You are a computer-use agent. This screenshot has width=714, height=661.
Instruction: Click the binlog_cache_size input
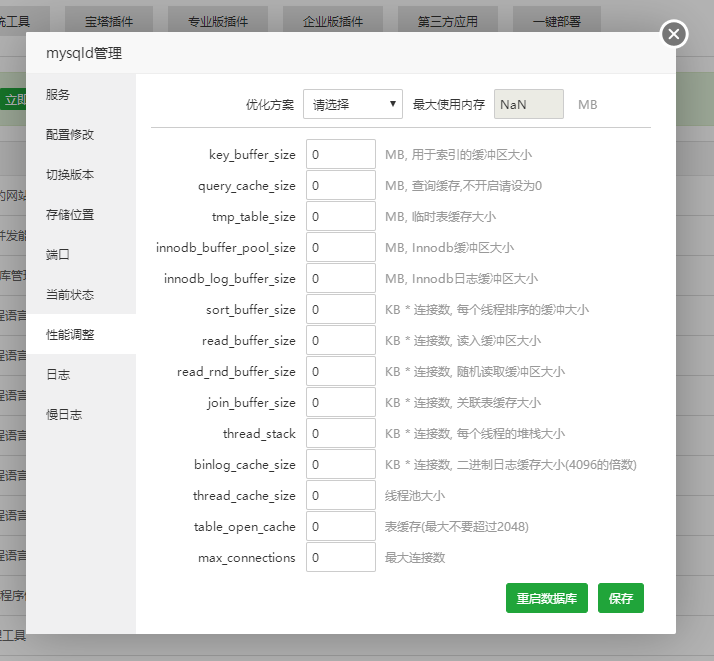click(341, 464)
